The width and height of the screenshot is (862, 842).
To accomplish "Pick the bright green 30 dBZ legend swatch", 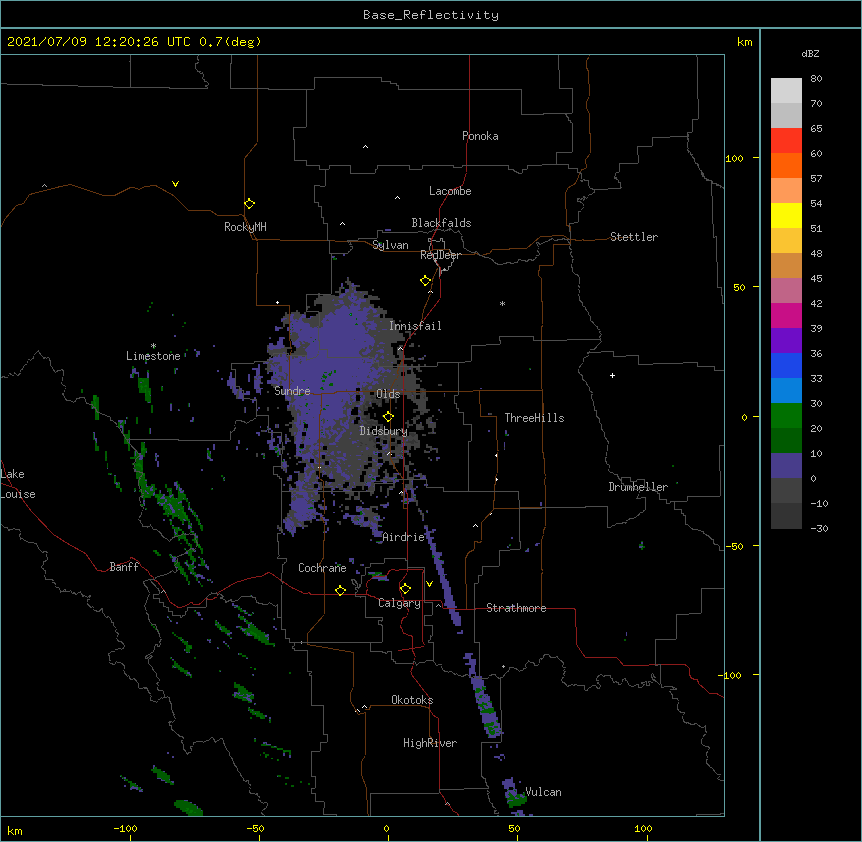I will coord(786,416).
